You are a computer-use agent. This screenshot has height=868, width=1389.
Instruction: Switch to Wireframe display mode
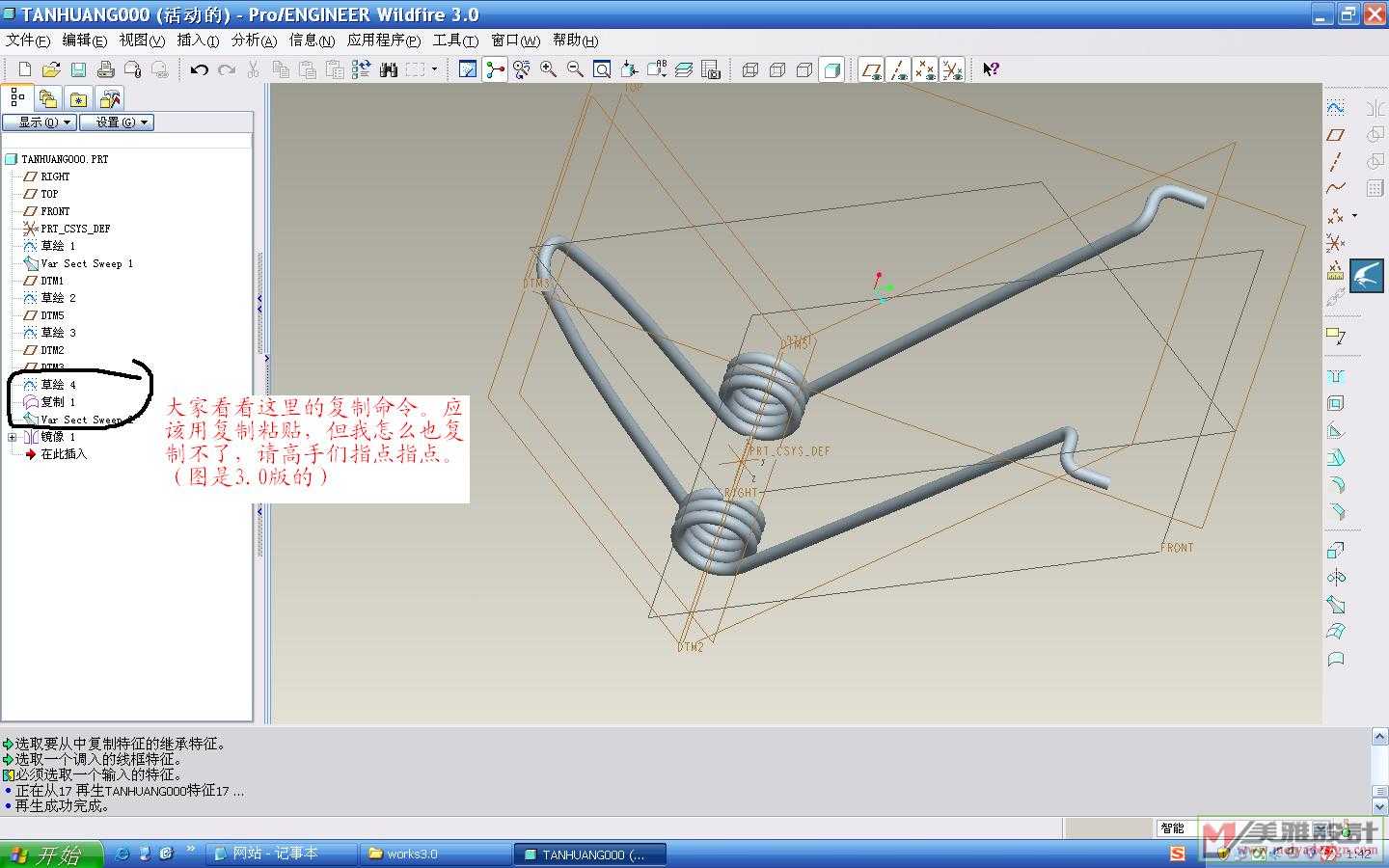[x=750, y=69]
